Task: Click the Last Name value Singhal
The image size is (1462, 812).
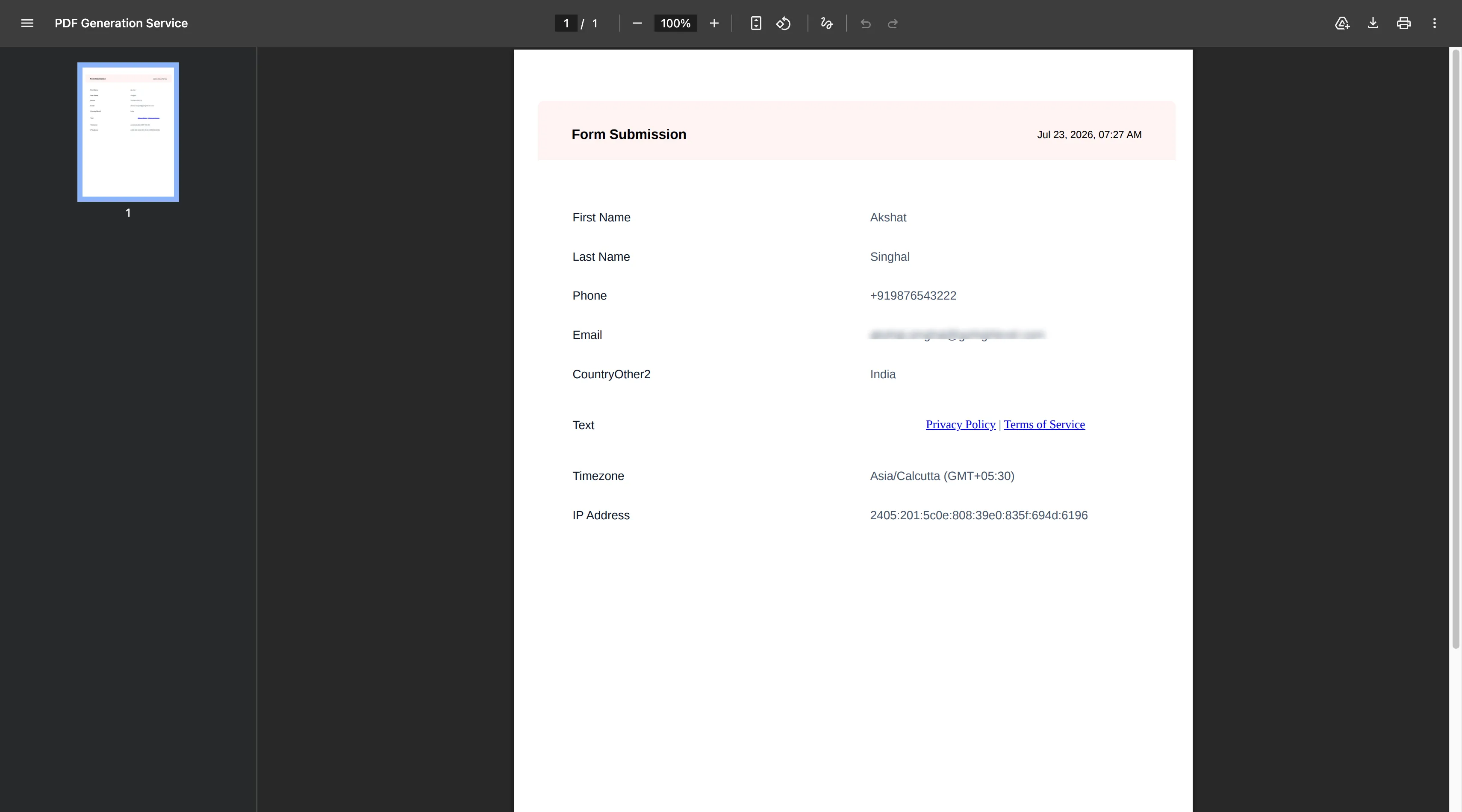Action: click(890, 257)
